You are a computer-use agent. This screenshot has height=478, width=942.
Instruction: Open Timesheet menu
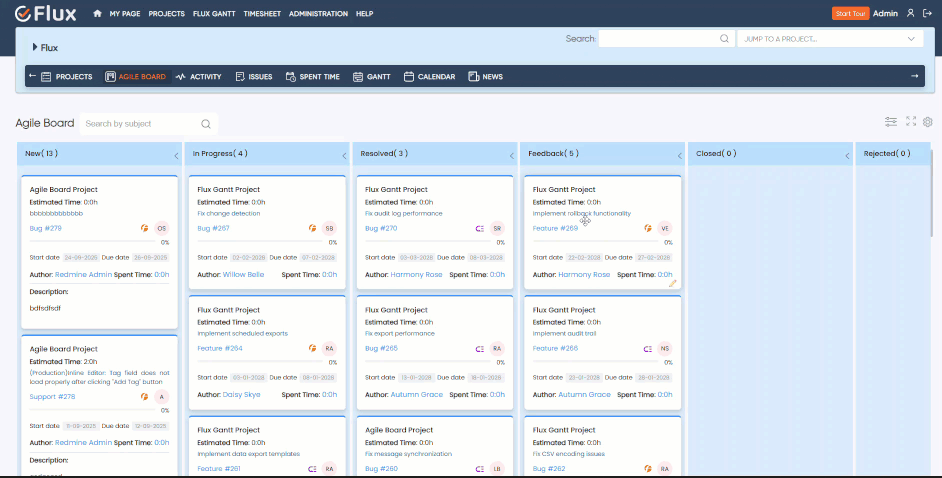[262, 13]
